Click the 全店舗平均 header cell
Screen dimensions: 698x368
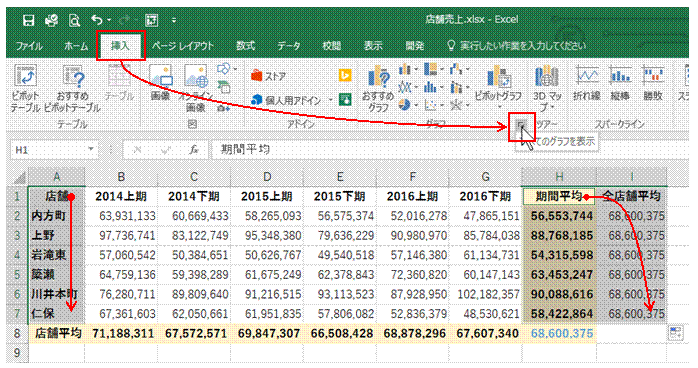tap(631, 196)
